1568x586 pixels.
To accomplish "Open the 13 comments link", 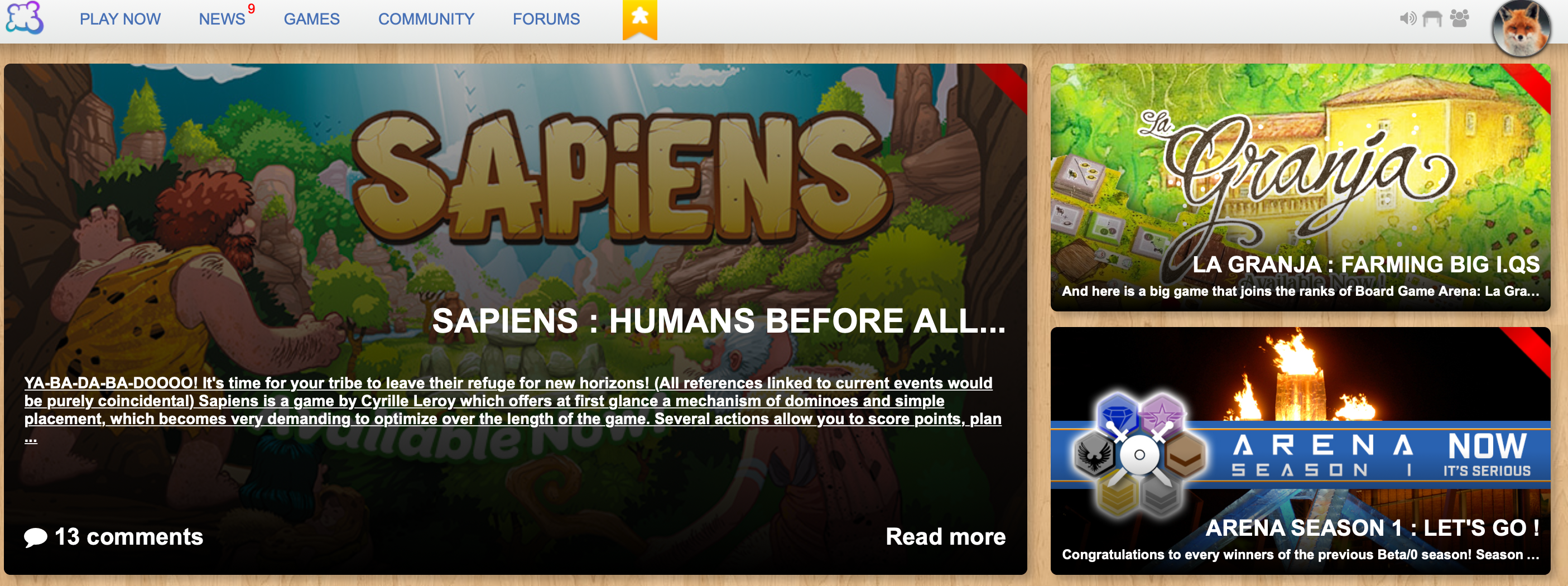I will tap(128, 537).
